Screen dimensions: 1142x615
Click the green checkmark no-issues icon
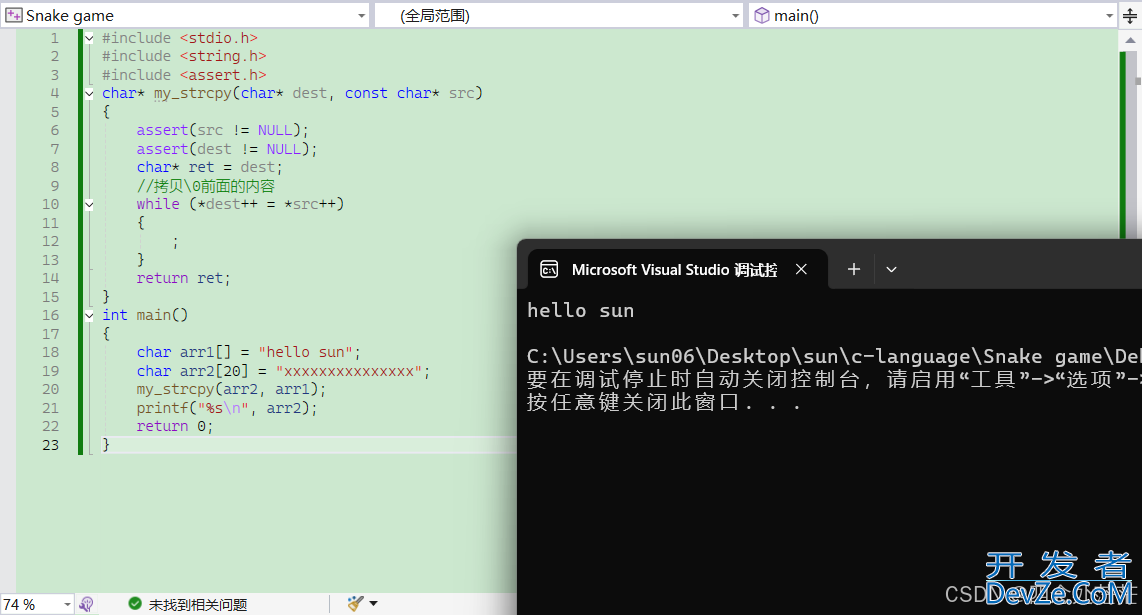135,604
